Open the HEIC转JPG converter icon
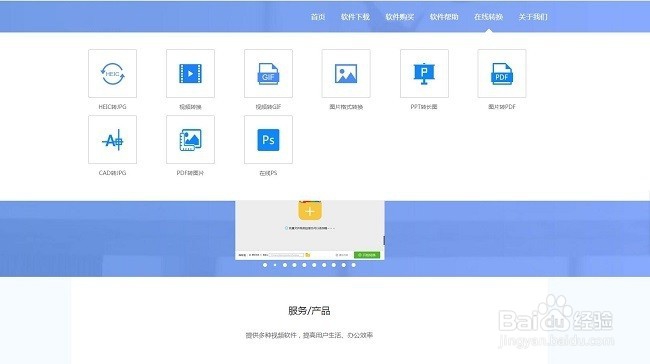This screenshot has width=650, height=364. click(x=112, y=73)
